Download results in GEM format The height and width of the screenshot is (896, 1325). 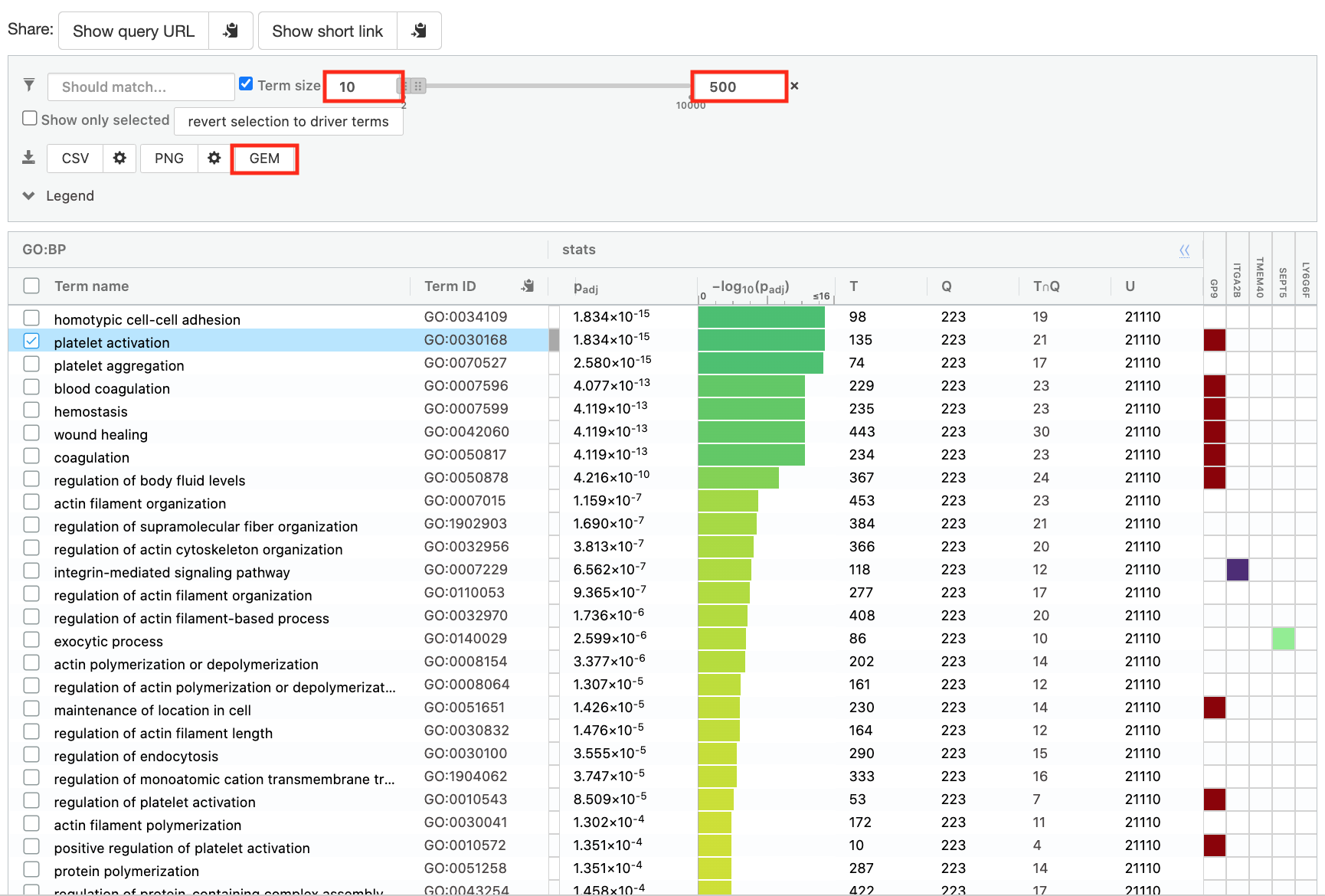(264, 159)
